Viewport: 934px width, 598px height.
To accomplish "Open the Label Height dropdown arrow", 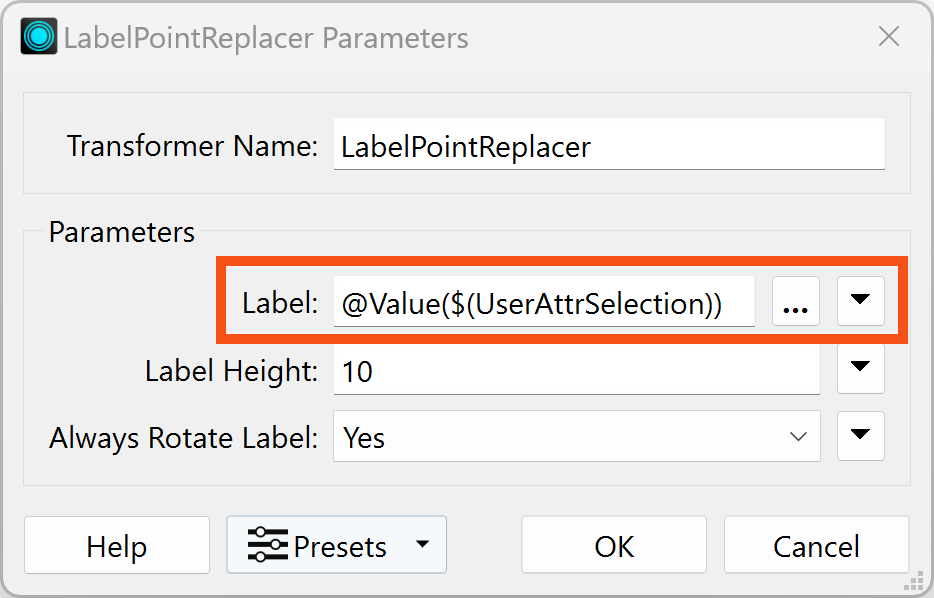I will click(860, 369).
